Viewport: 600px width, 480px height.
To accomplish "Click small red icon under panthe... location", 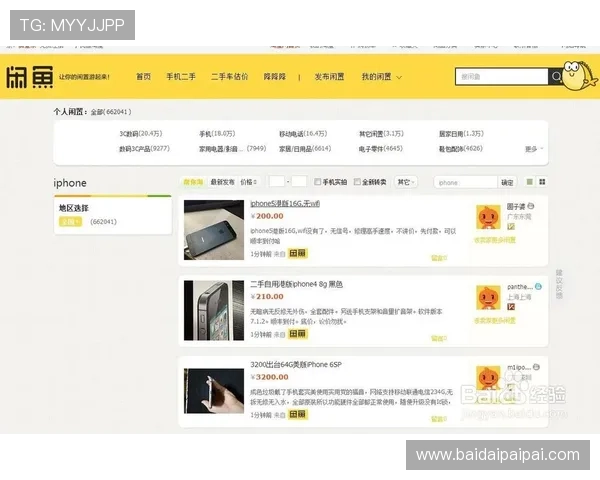I will coord(511,307).
